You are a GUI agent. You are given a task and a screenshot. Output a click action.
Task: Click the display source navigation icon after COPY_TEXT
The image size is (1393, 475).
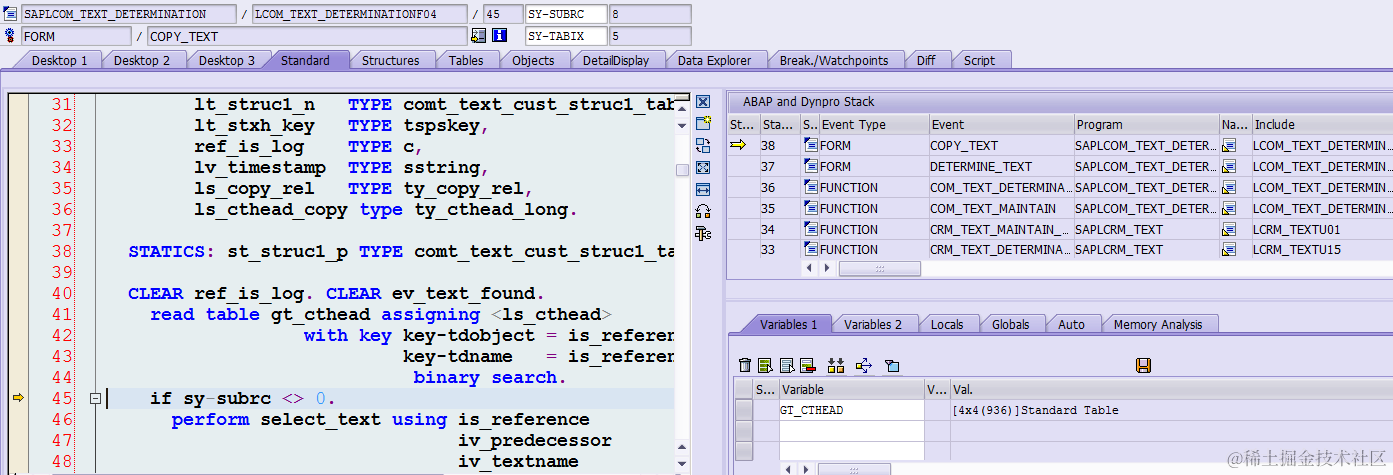click(478, 36)
